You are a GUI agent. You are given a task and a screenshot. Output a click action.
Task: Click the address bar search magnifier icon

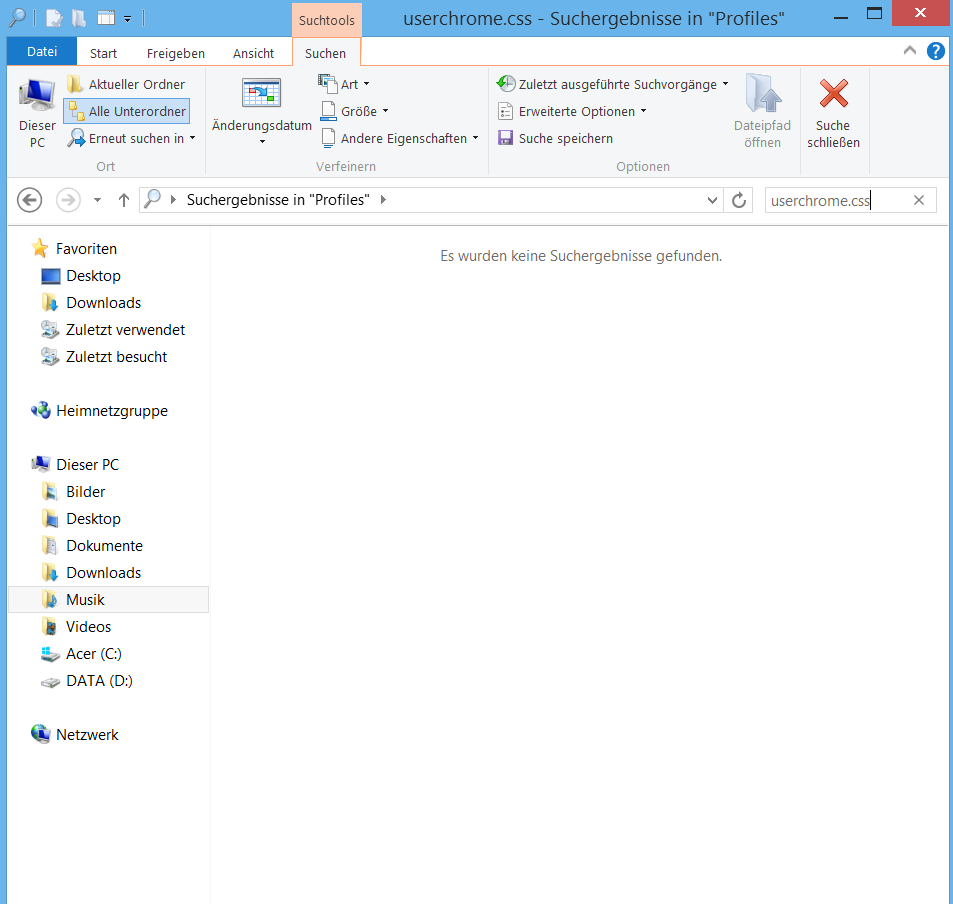pyautogui.click(x=153, y=199)
